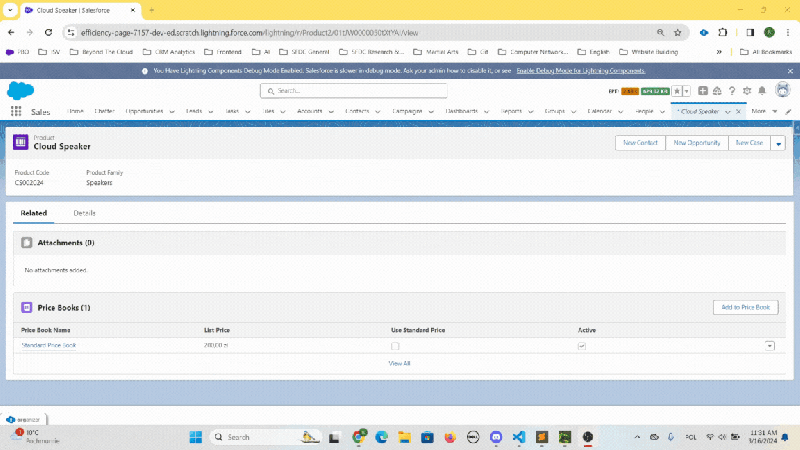Open the Setup gear icon
The image size is (800, 450).
tap(747, 91)
